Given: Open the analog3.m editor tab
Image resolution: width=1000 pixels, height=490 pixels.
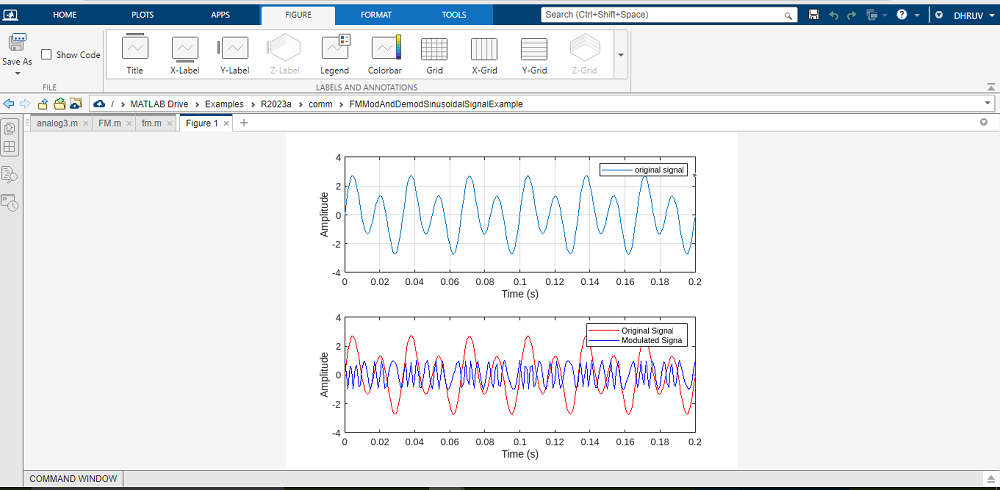Looking at the screenshot, I should click(x=56, y=123).
